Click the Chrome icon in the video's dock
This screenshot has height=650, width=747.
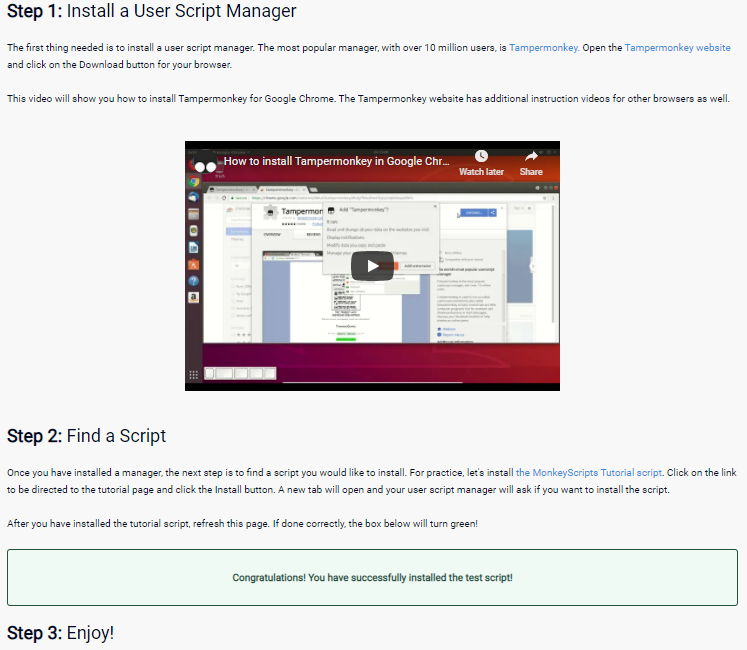[193, 182]
